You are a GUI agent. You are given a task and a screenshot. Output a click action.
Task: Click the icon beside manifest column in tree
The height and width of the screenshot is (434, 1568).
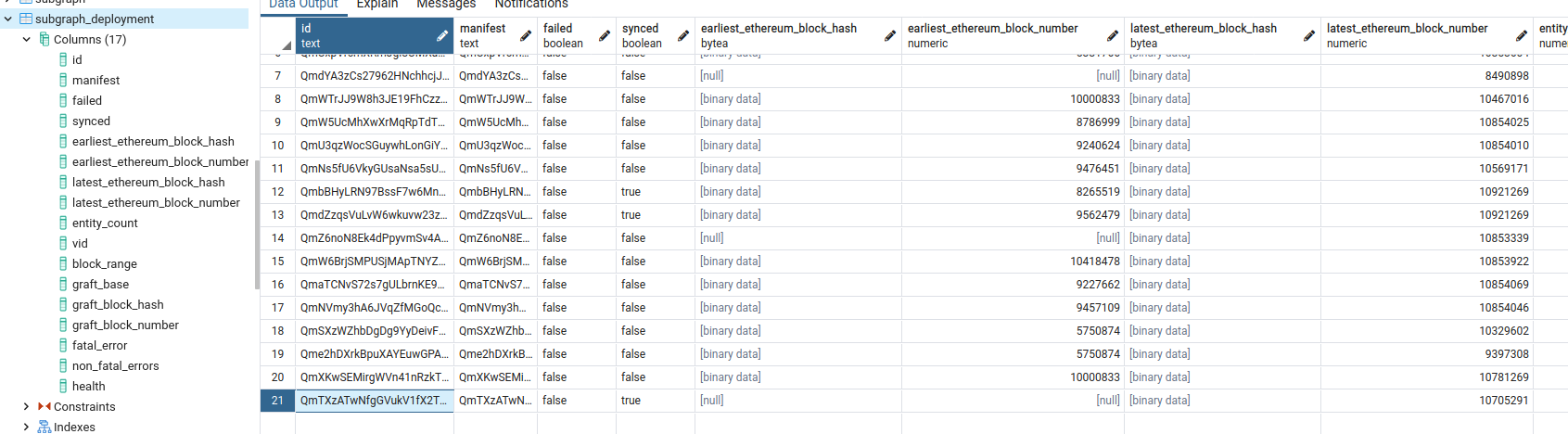[x=63, y=80]
